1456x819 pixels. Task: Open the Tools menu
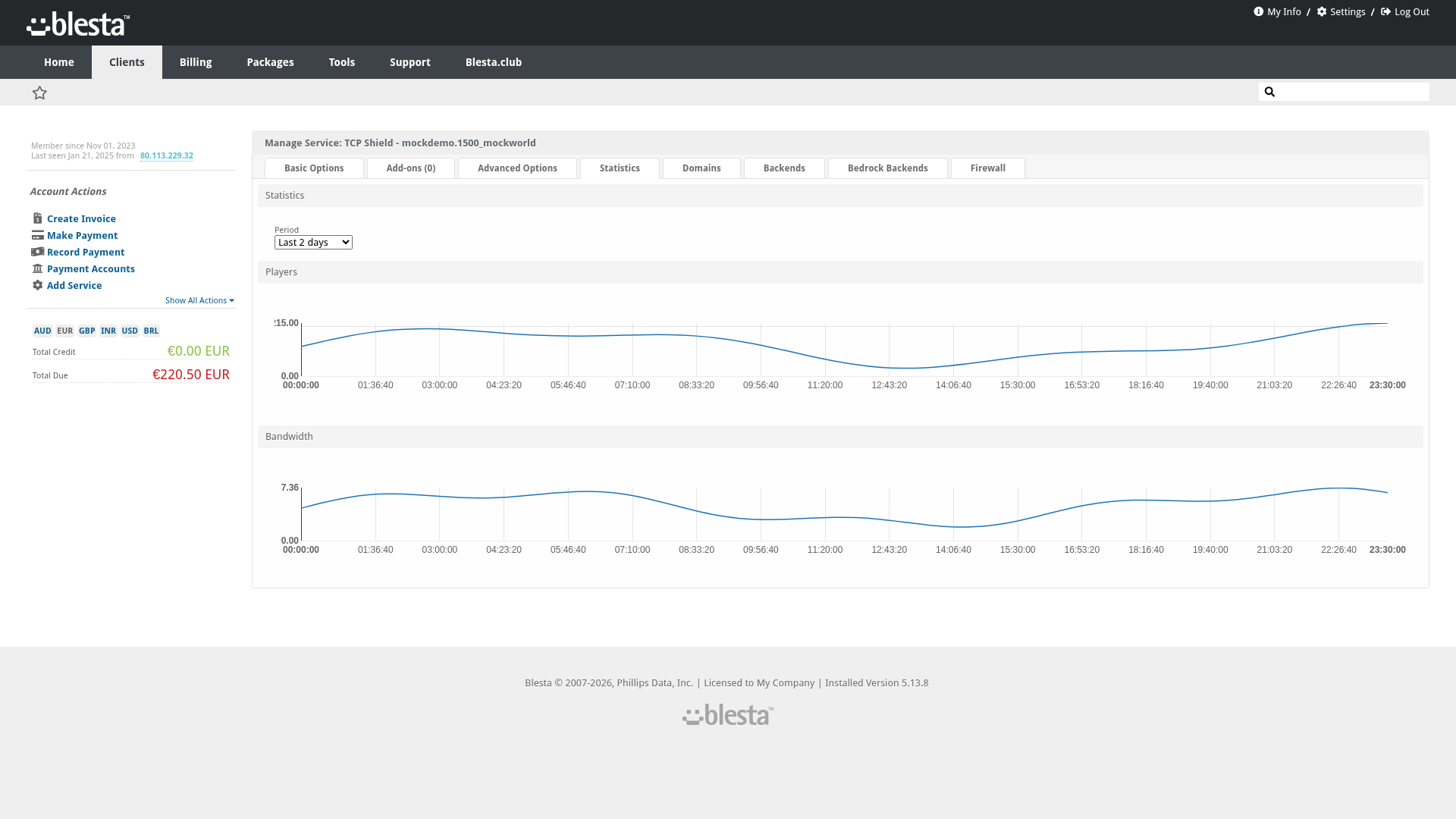342,62
